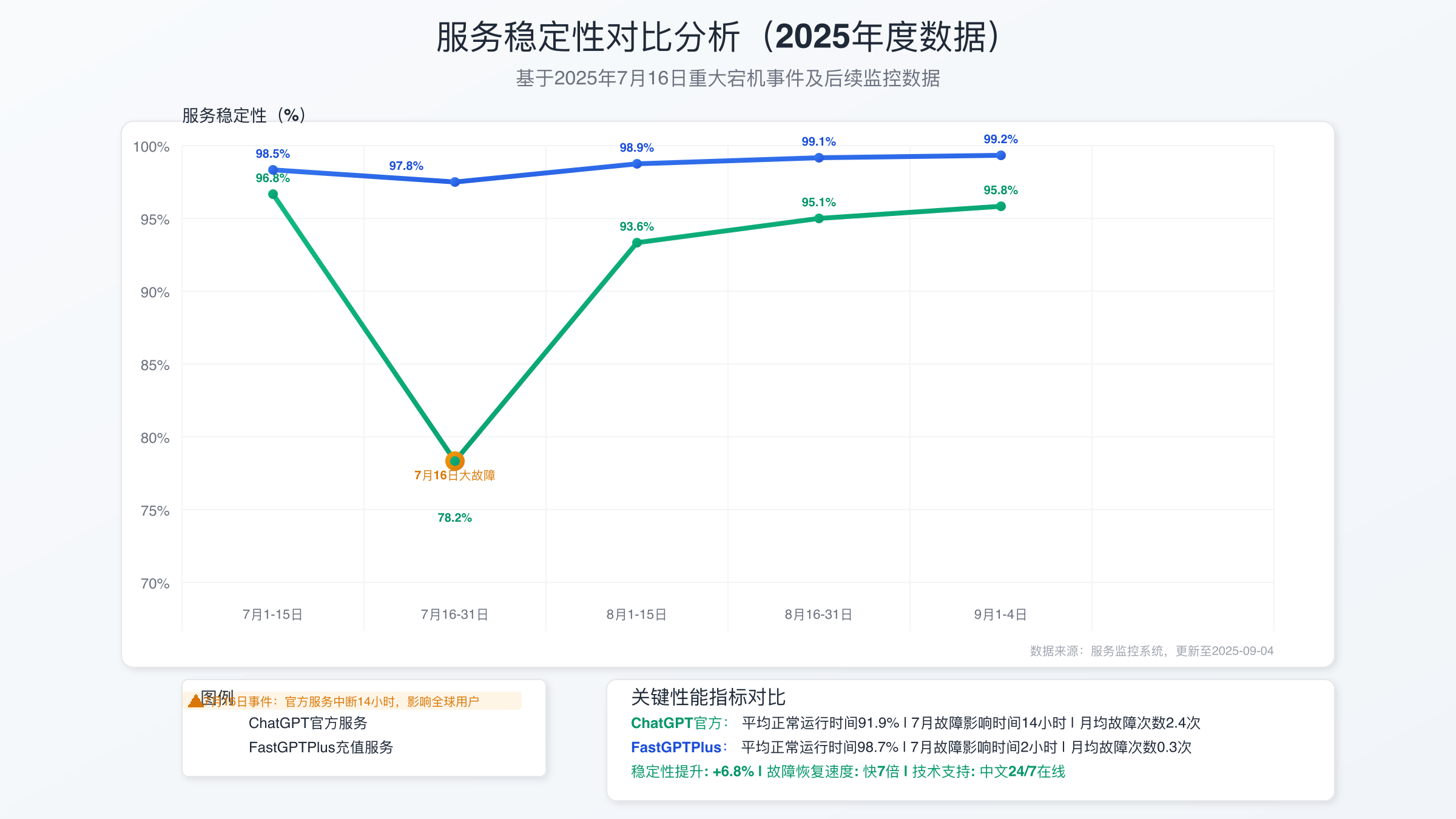Click the orange-ringed 7月16日 outage marker
1456x819 pixels.
pos(455,461)
